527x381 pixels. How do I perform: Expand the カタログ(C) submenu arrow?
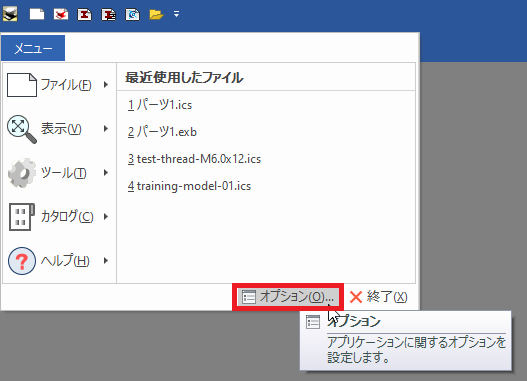pyautogui.click(x=106, y=216)
